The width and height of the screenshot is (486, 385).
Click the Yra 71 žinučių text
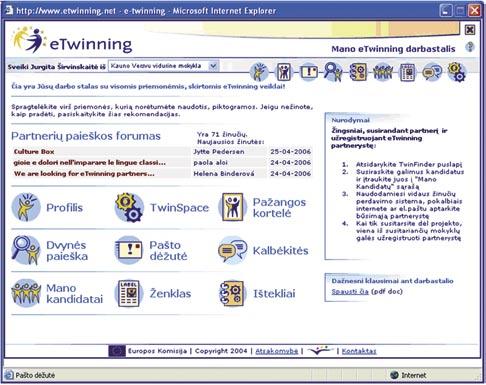222,134
